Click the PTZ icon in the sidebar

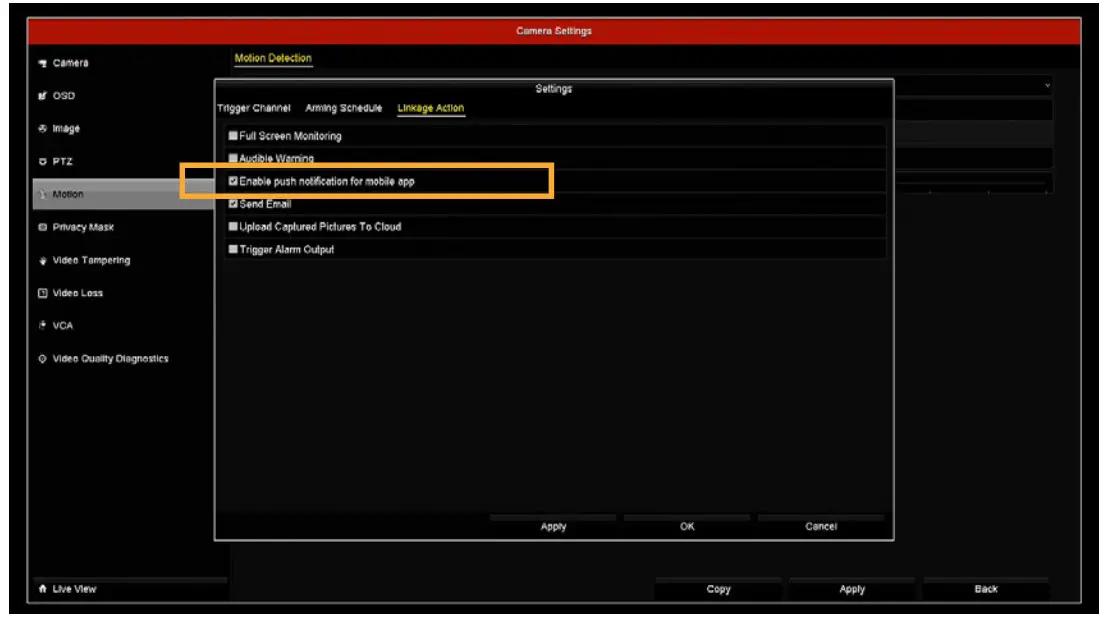tap(42, 161)
